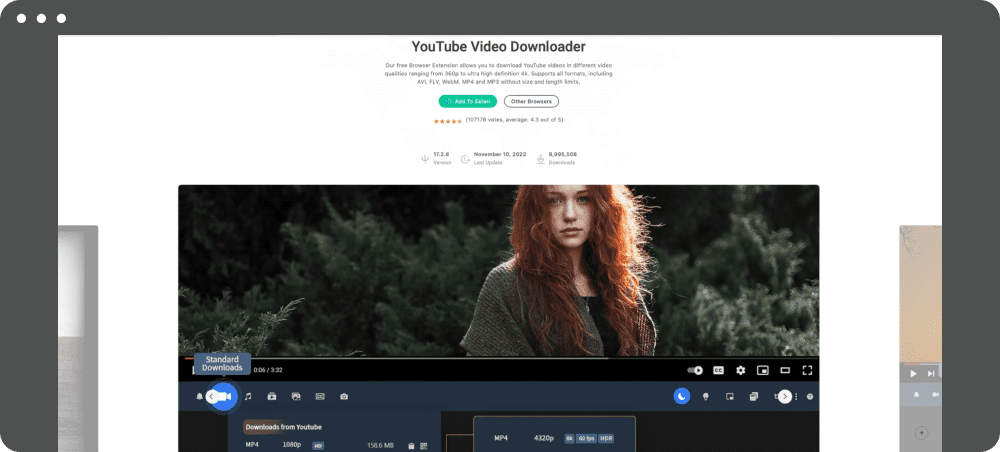1000x452 pixels.
Task: Click the subtitles card icon in the downloader toolbar
Action: pyautogui.click(x=320, y=397)
